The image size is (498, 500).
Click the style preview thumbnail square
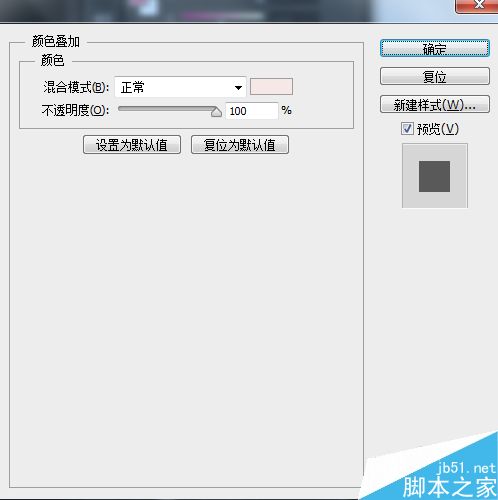435,176
